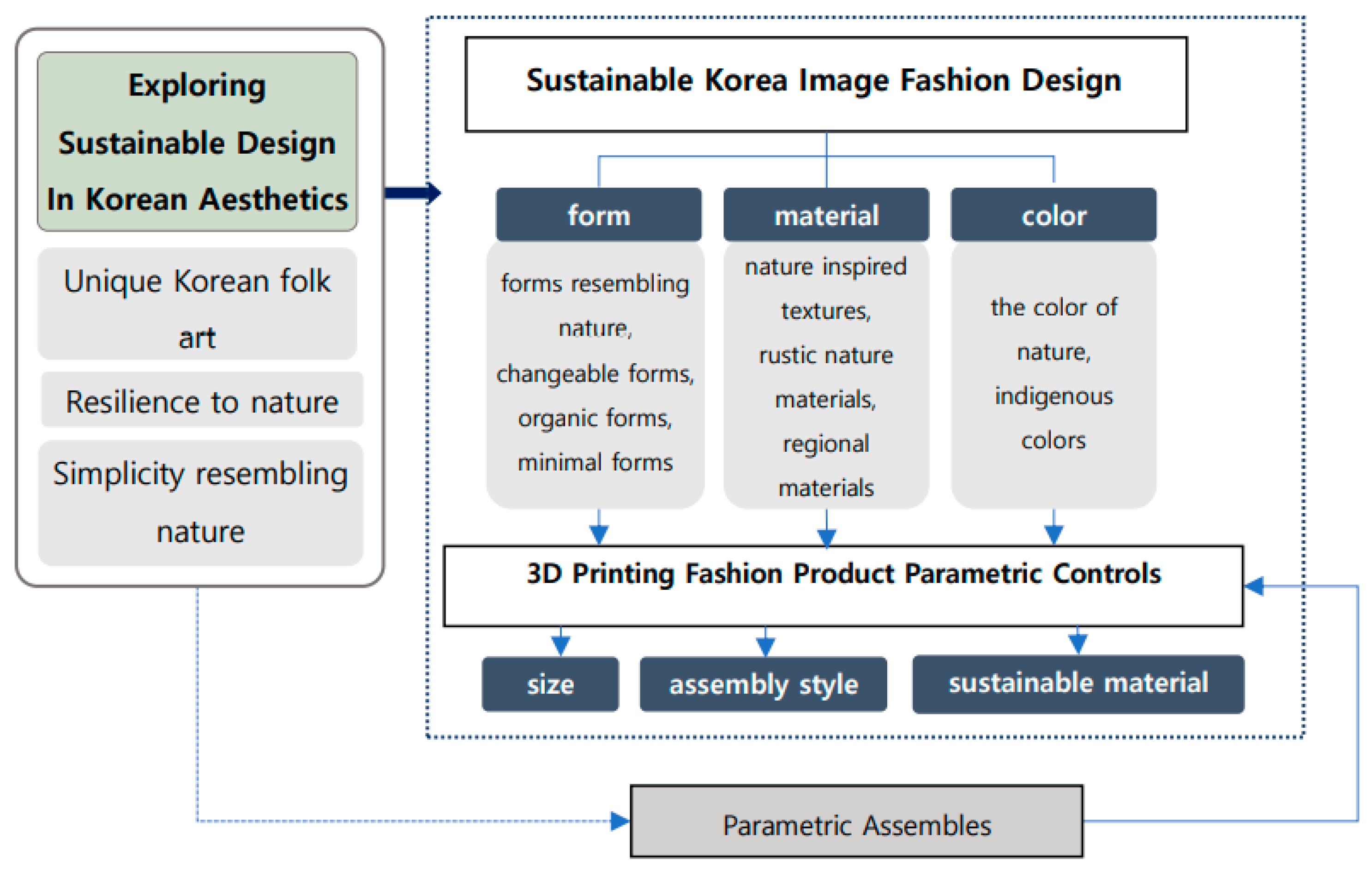
Task: Click 'the color of nature' description panel
Action: point(1053,374)
